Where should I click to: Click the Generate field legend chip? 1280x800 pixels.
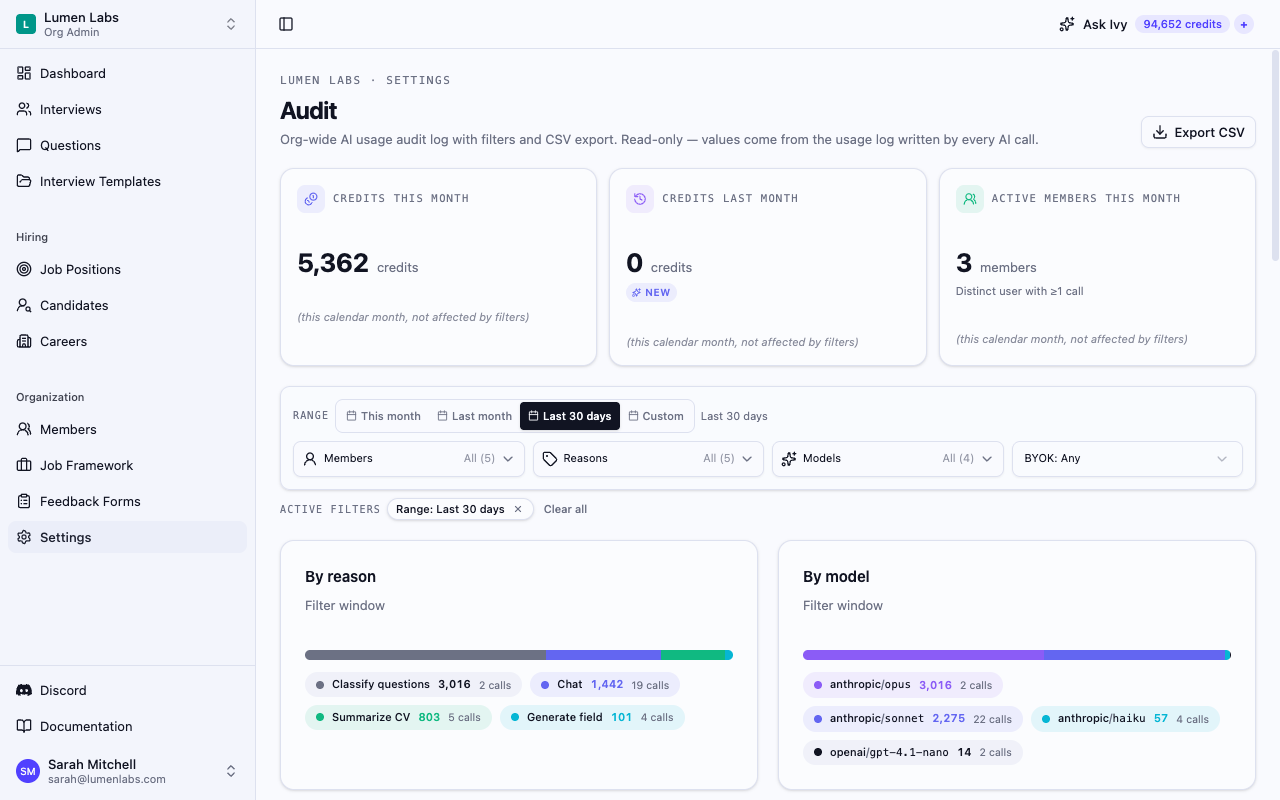pos(592,717)
